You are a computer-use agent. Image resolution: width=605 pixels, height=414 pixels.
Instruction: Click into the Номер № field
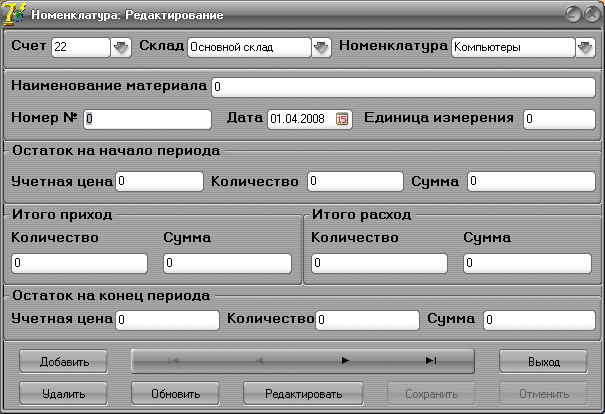(147, 119)
